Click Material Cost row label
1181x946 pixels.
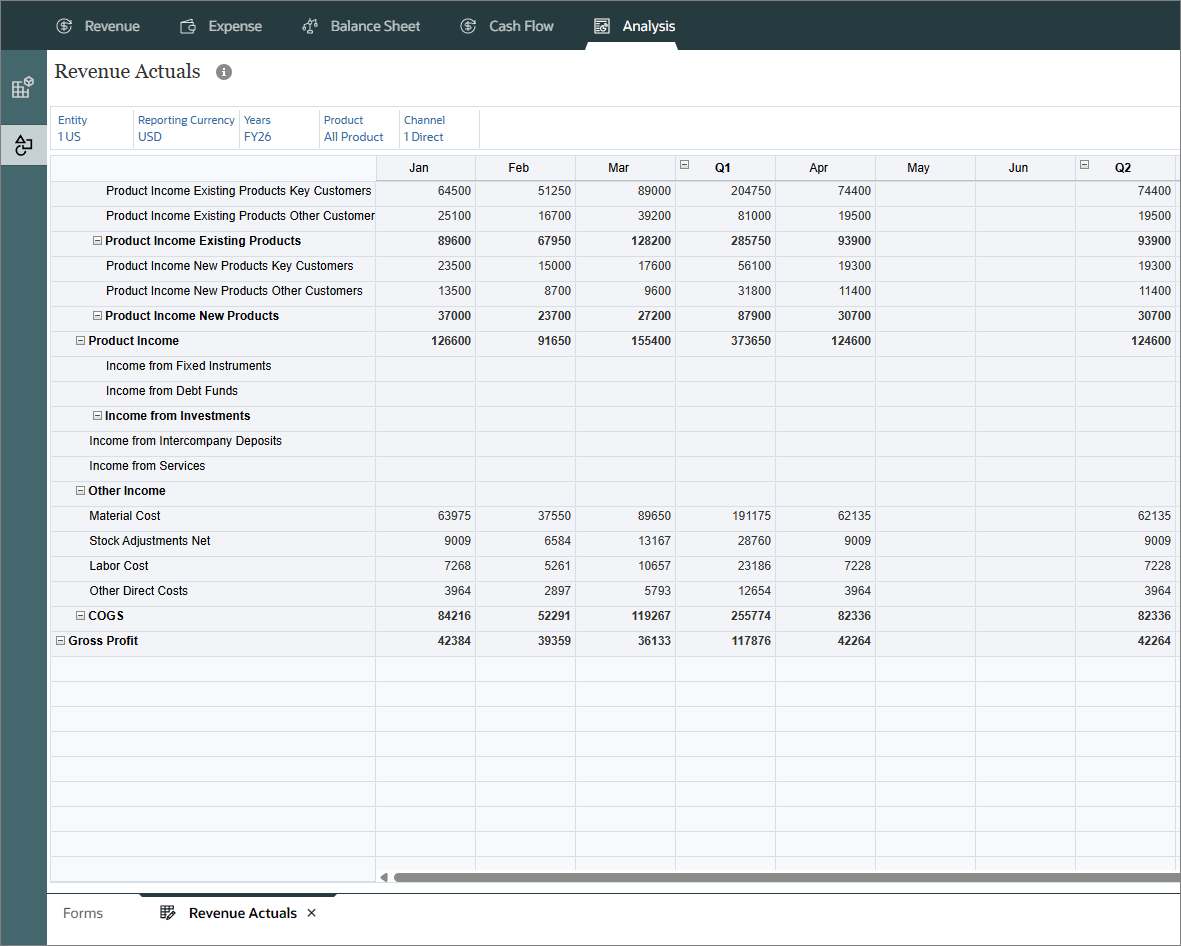point(125,516)
